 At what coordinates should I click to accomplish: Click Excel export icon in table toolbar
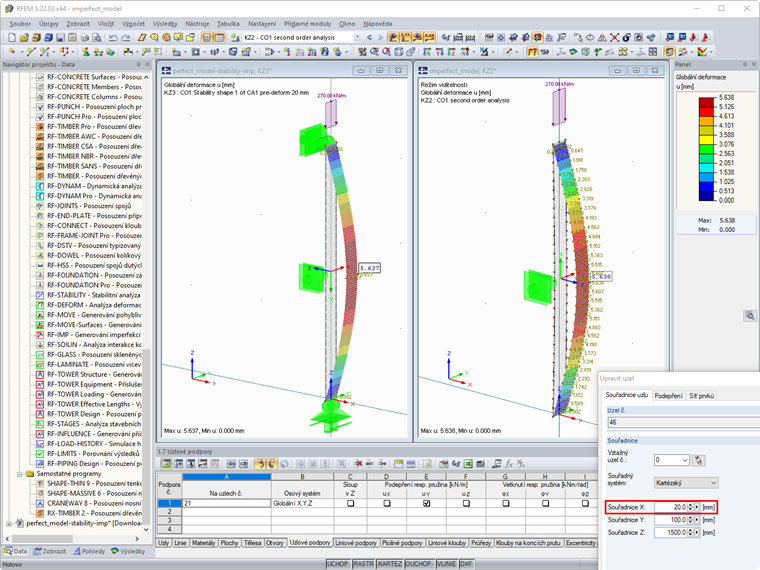[x=468, y=464]
